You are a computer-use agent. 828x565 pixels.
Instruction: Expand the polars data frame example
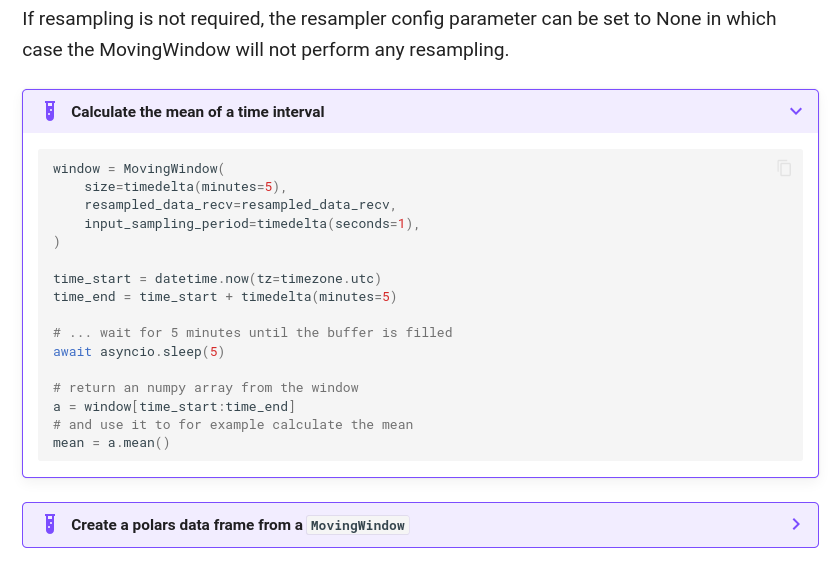pos(796,524)
